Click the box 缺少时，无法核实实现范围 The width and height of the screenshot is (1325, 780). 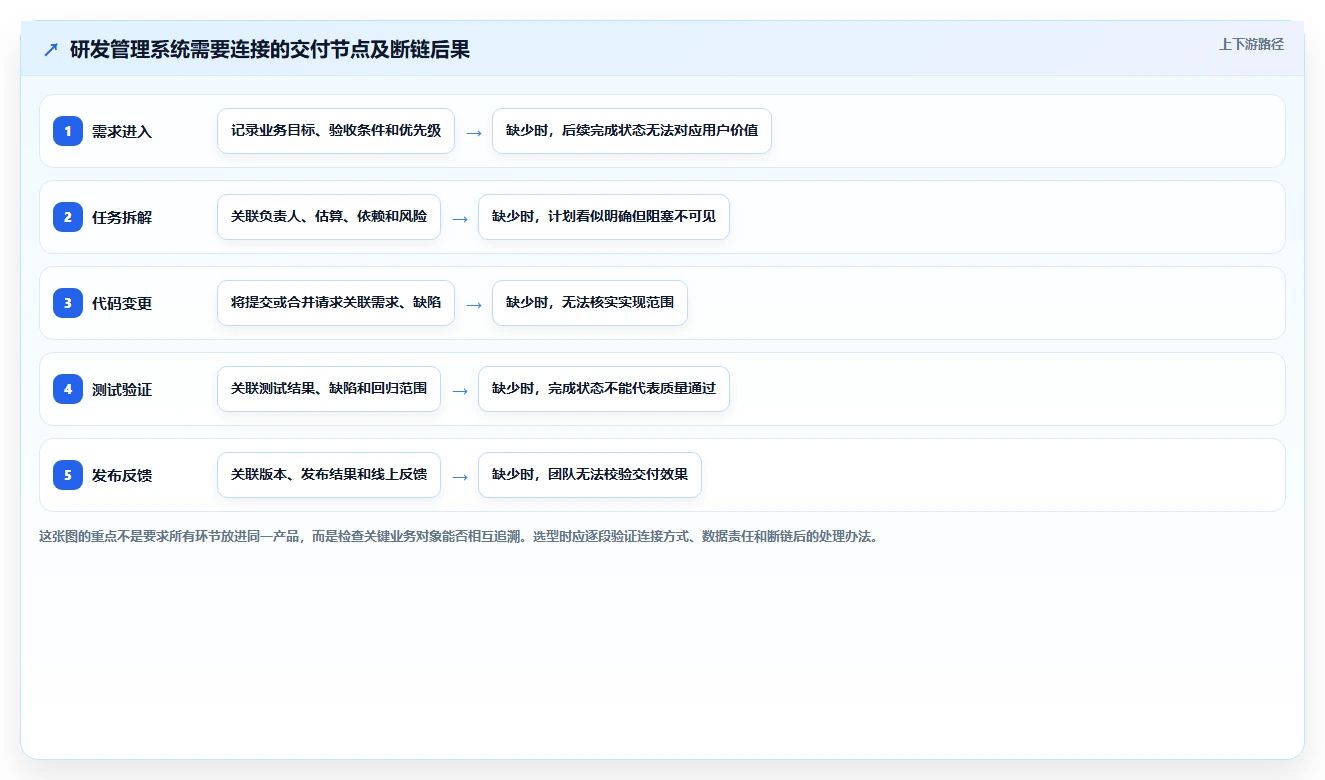pyautogui.click(x=590, y=303)
